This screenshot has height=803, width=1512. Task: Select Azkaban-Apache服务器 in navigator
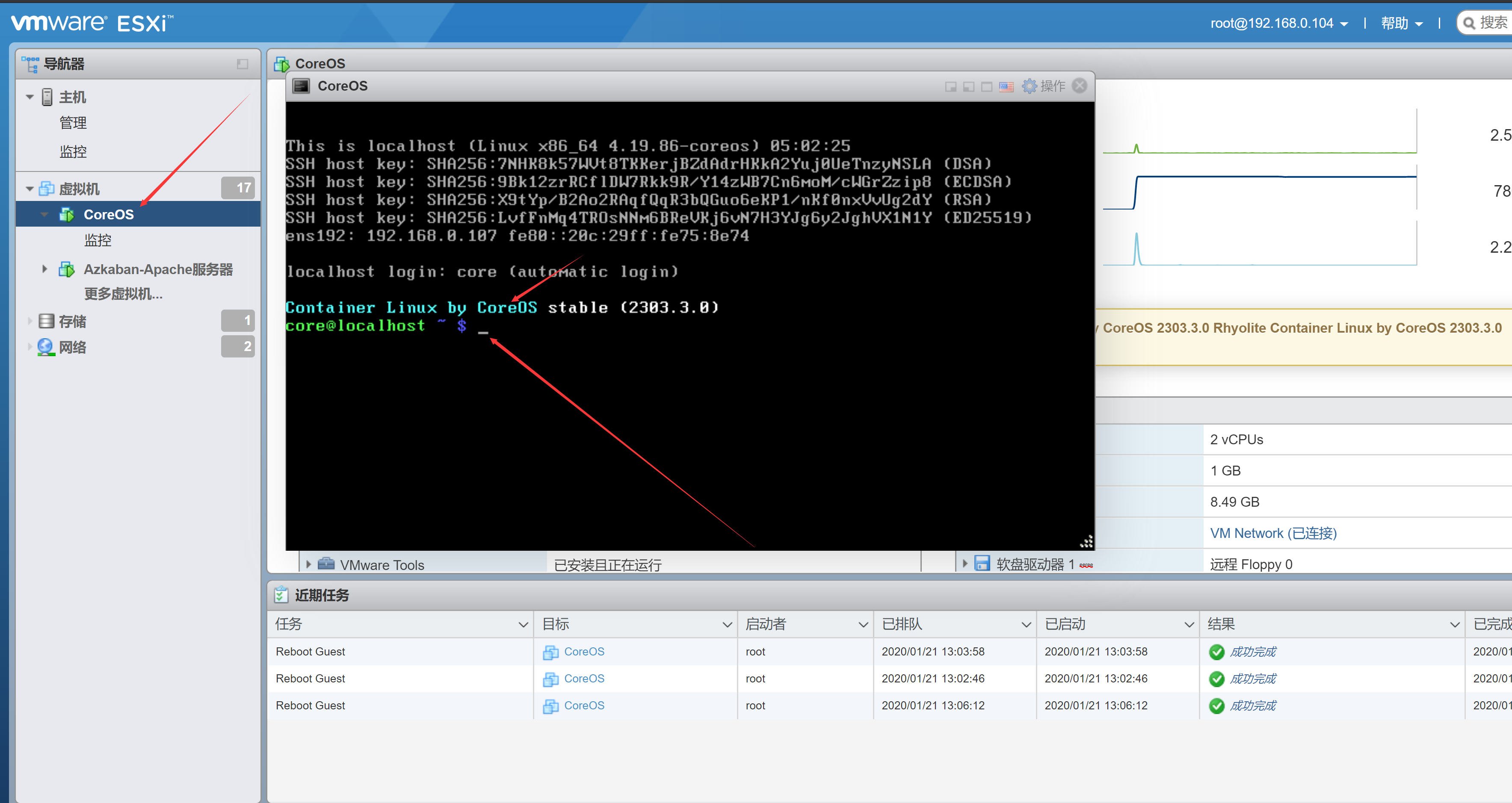pos(159,269)
